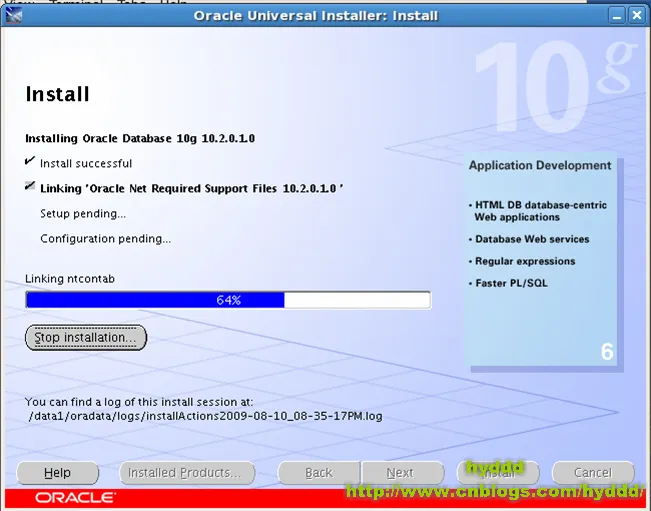Click 'Linking Oracle Net Required Support Files' text
Image resolution: width=651 pixels, height=511 pixels.
pos(192,188)
